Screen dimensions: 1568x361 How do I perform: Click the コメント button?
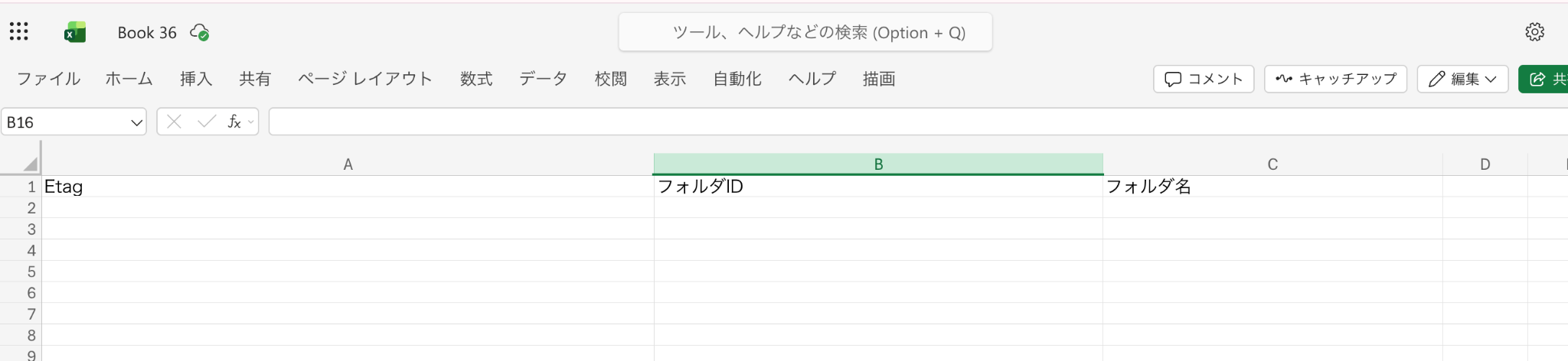pyautogui.click(x=1204, y=79)
